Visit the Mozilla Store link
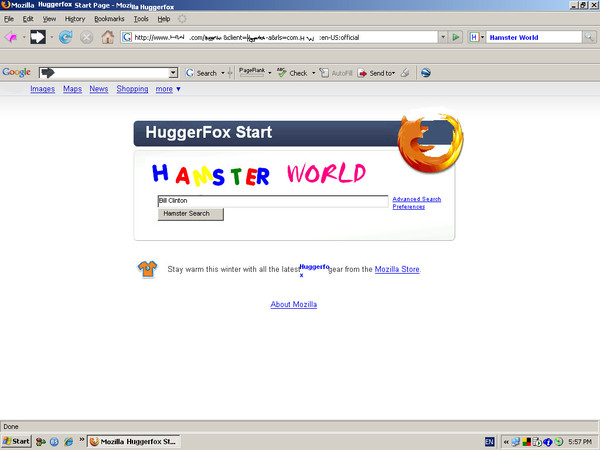Image resolution: width=600 pixels, height=450 pixels. tap(397, 269)
